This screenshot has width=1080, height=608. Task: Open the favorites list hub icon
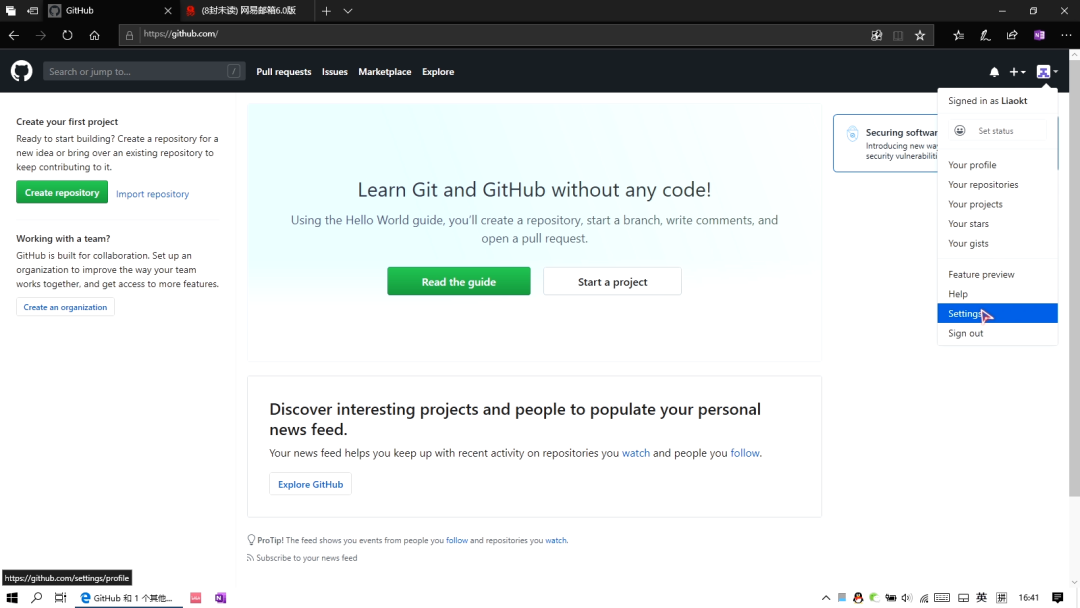(x=958, y=35)
